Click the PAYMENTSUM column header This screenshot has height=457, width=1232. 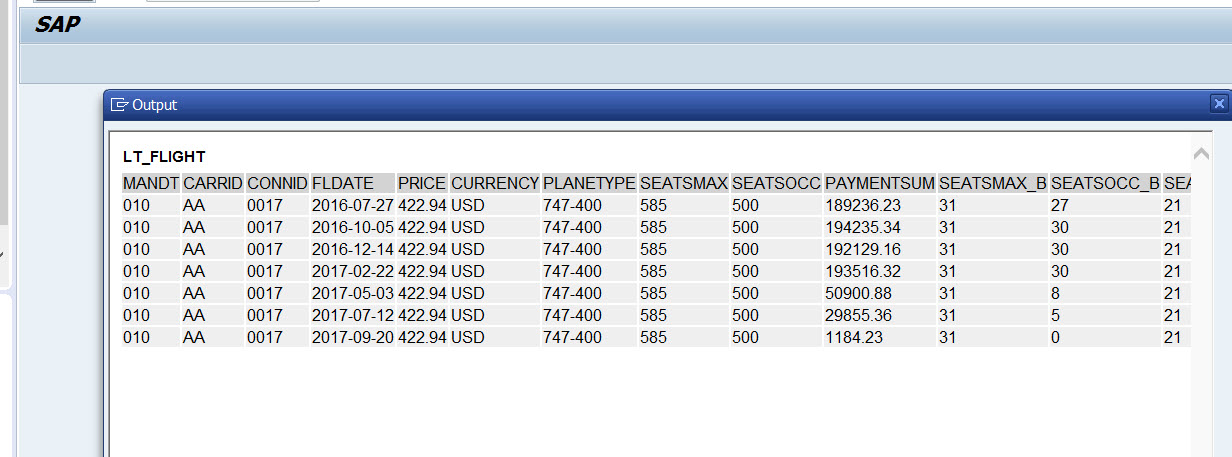(880, 183)
